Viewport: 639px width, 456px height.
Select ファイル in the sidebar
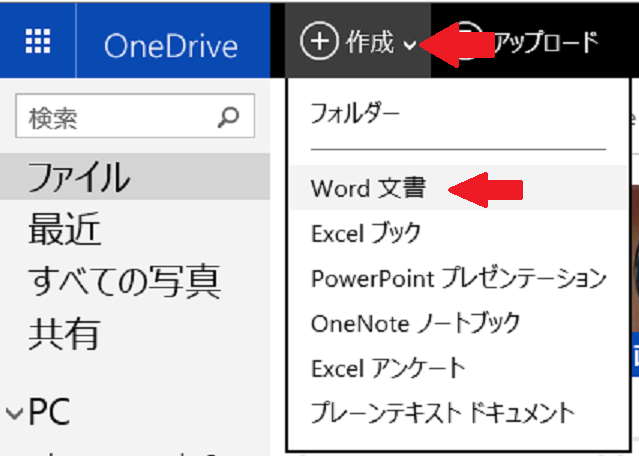pos(135,176)
